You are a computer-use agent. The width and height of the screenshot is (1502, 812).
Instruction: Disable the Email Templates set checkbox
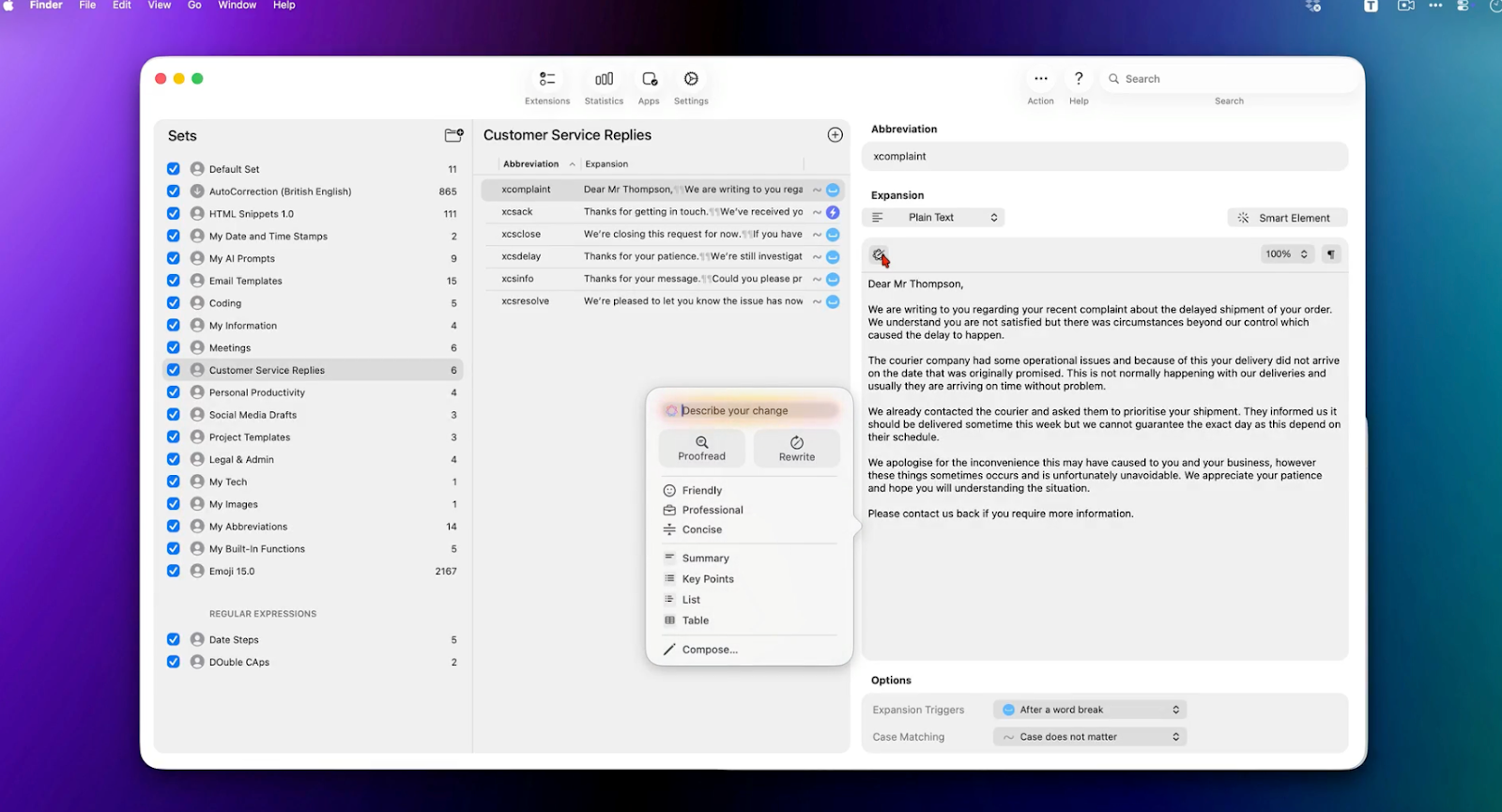click(174, 281)
